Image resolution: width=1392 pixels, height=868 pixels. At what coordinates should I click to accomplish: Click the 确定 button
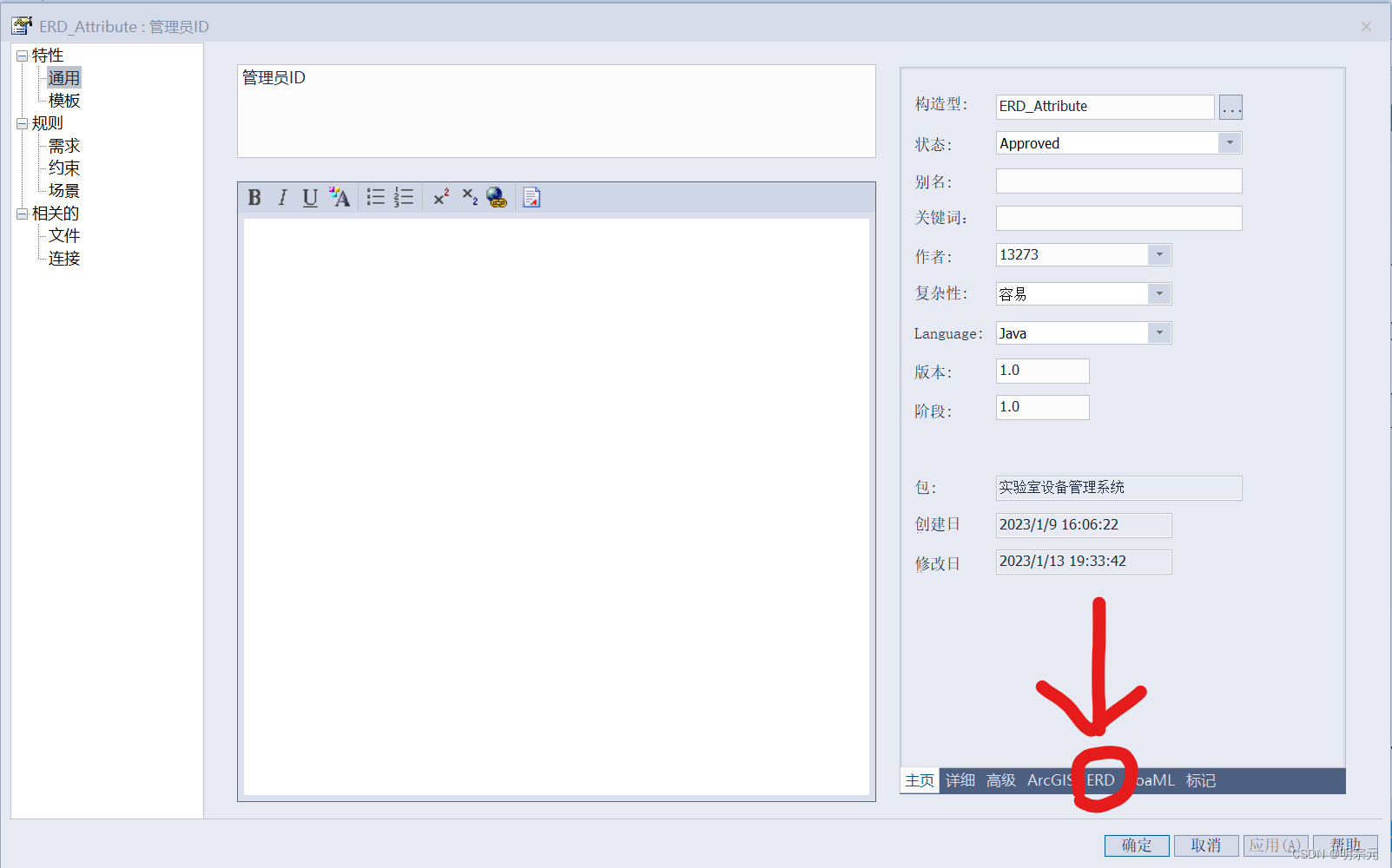coord(1137,845)
